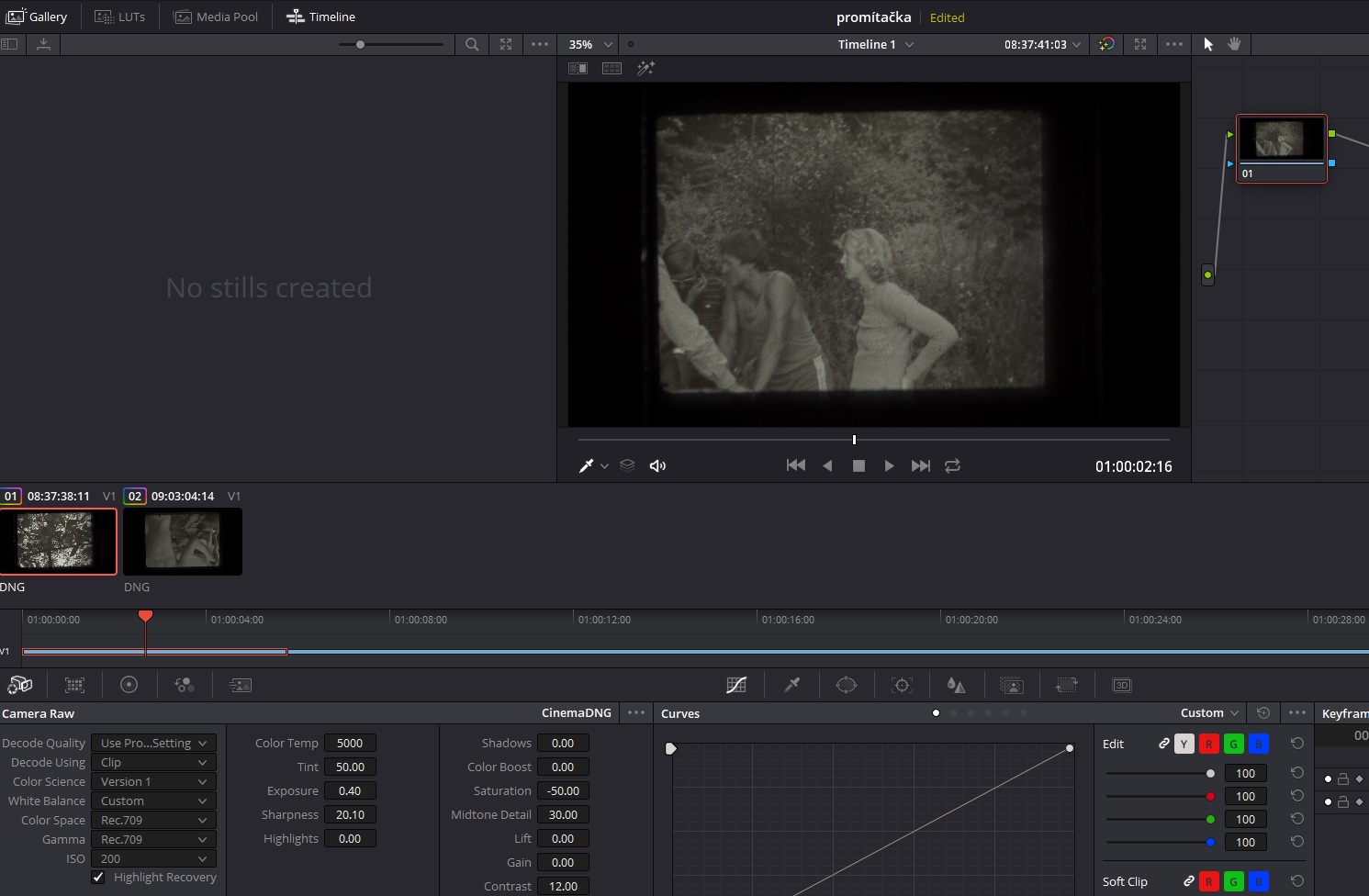Open the Tracker palette icon
This screenshot has height=896, width=1369.
(902, 685)
